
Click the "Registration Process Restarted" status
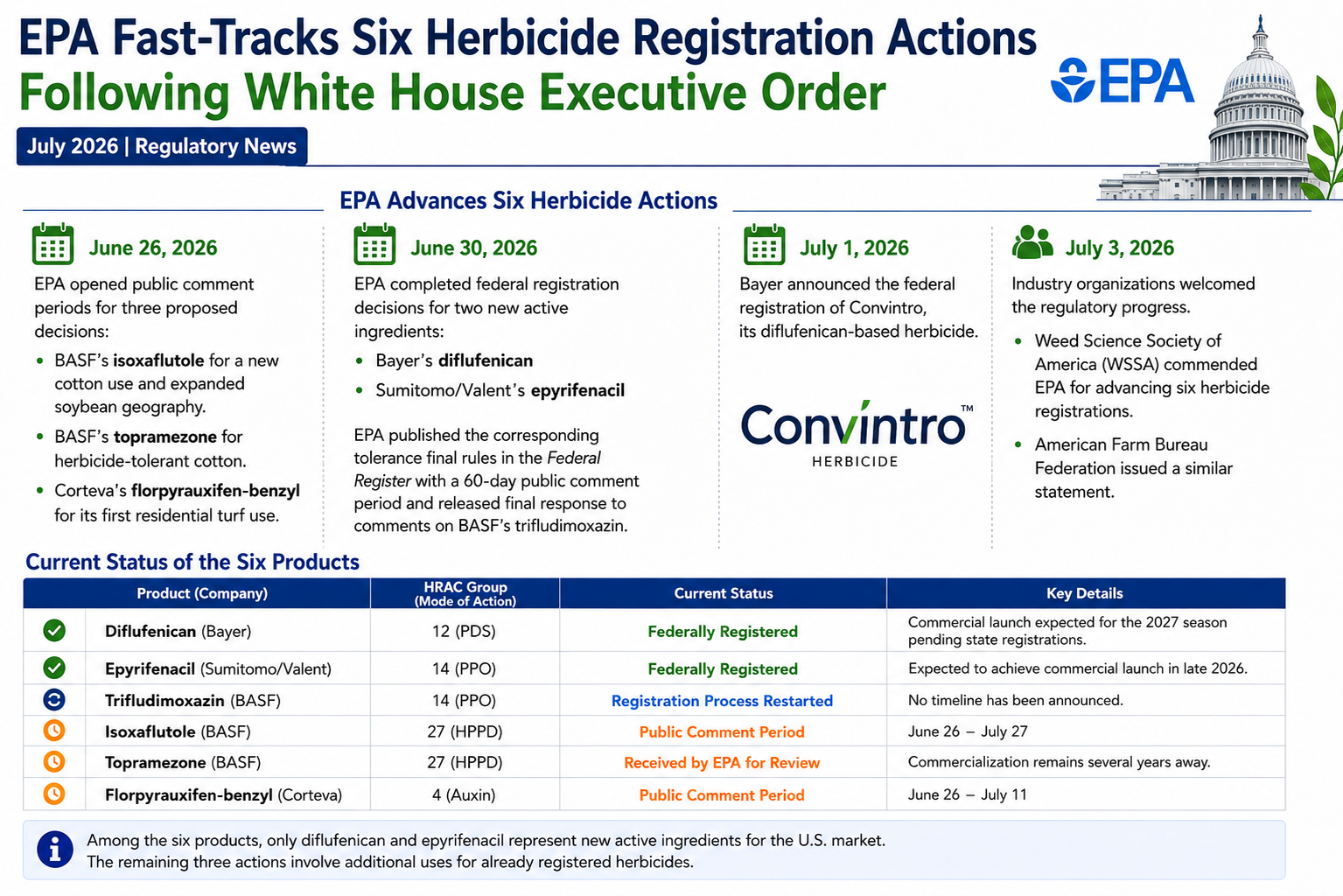click(x=722, y=701)
